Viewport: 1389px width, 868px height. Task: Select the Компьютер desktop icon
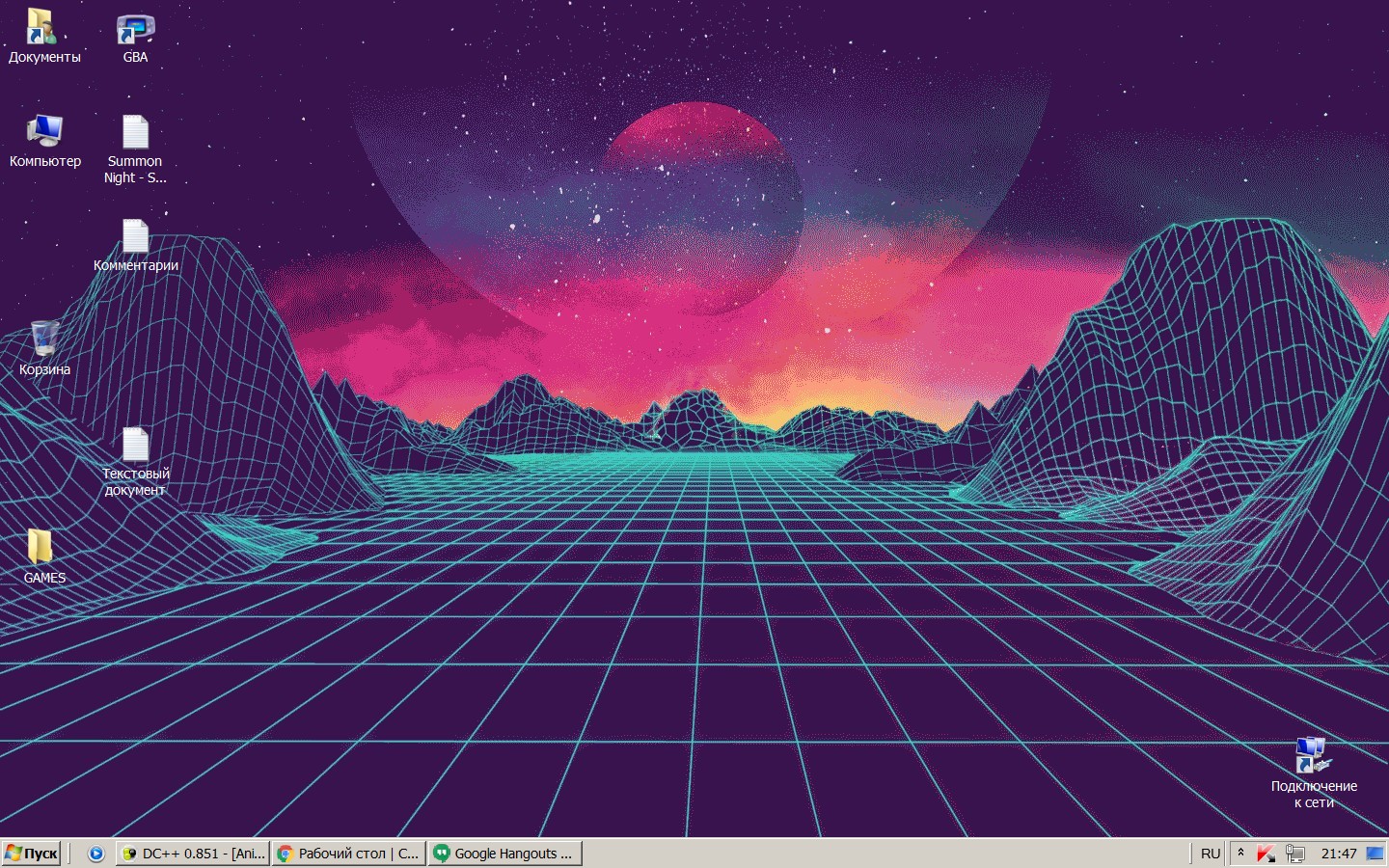(44, 141)
